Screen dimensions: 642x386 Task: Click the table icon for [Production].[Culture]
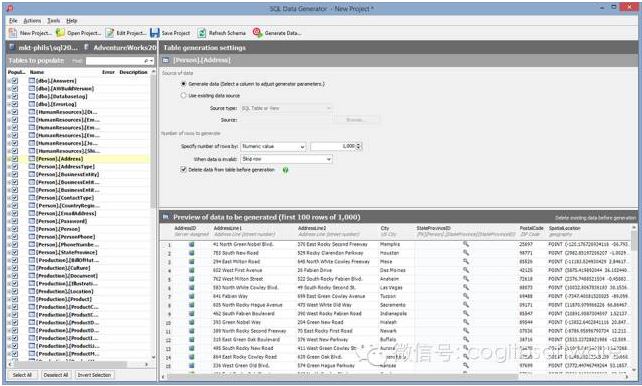(32, 268)
